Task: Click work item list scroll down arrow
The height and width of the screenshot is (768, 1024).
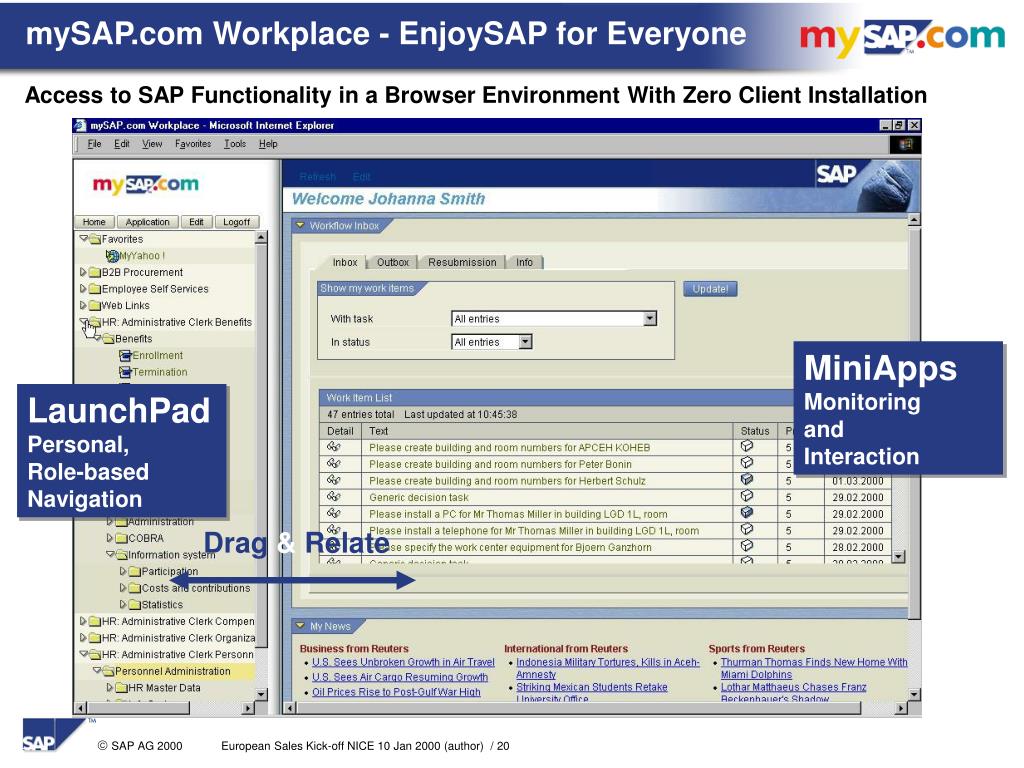Action: click(899, 557)
